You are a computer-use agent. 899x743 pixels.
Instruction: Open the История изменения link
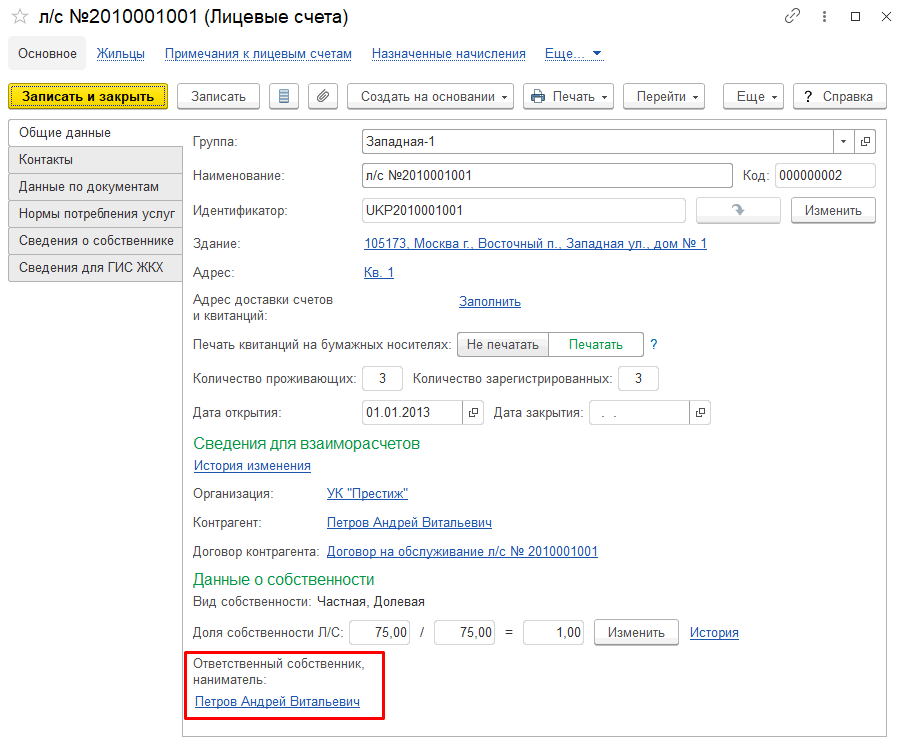tap(252, 466)
